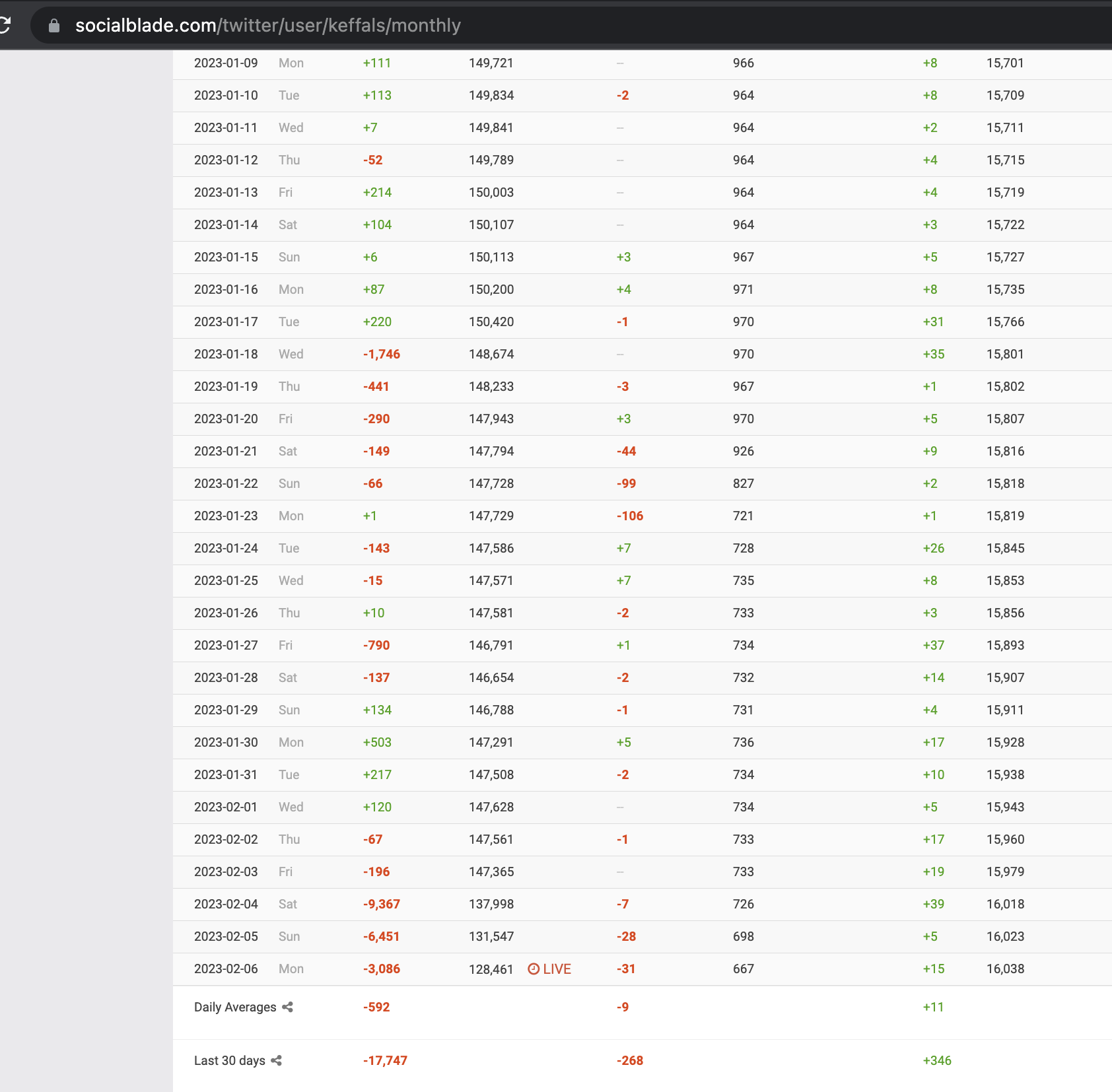Select following change -28
This screenshot has height=1092, width=1112.
(x=626, y=936)
